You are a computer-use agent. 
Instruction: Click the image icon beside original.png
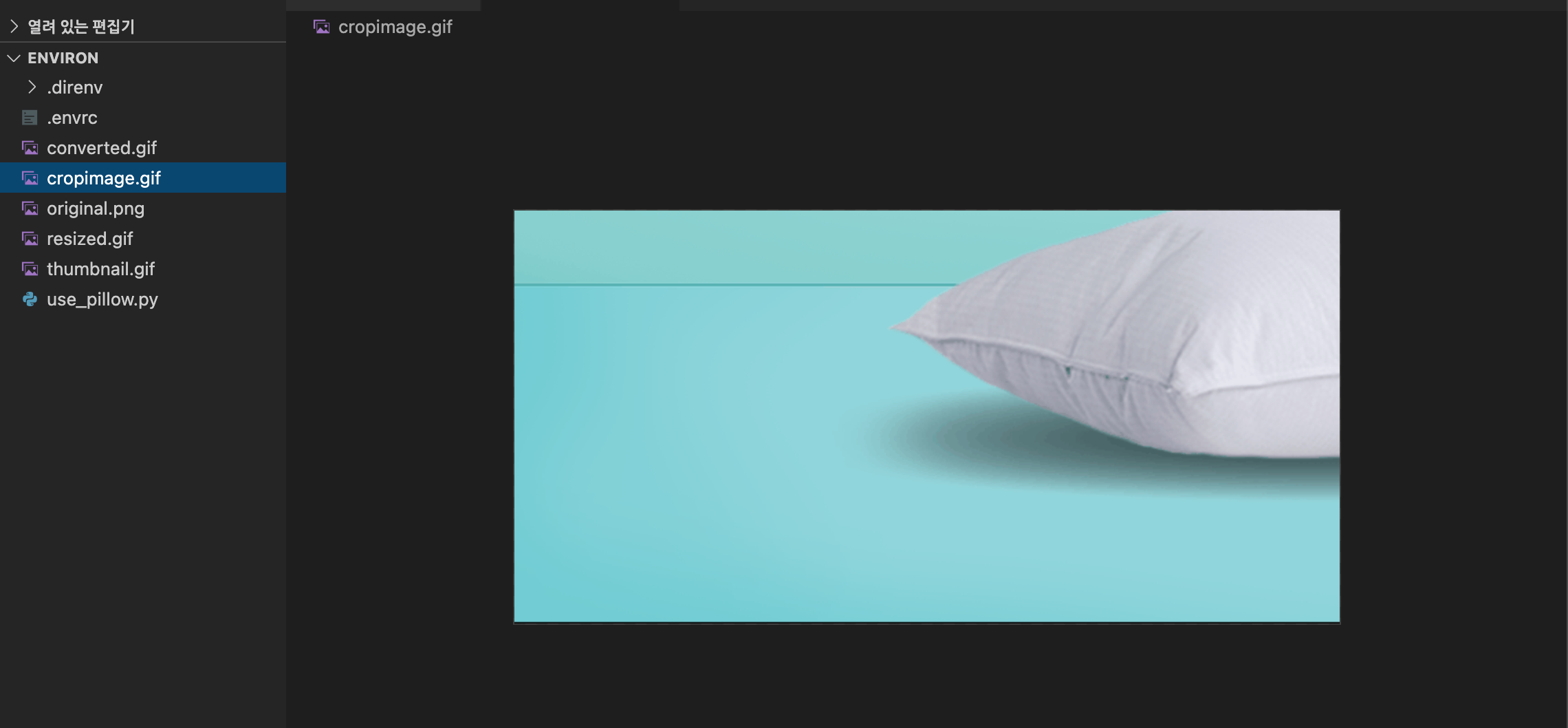(29, 208)
